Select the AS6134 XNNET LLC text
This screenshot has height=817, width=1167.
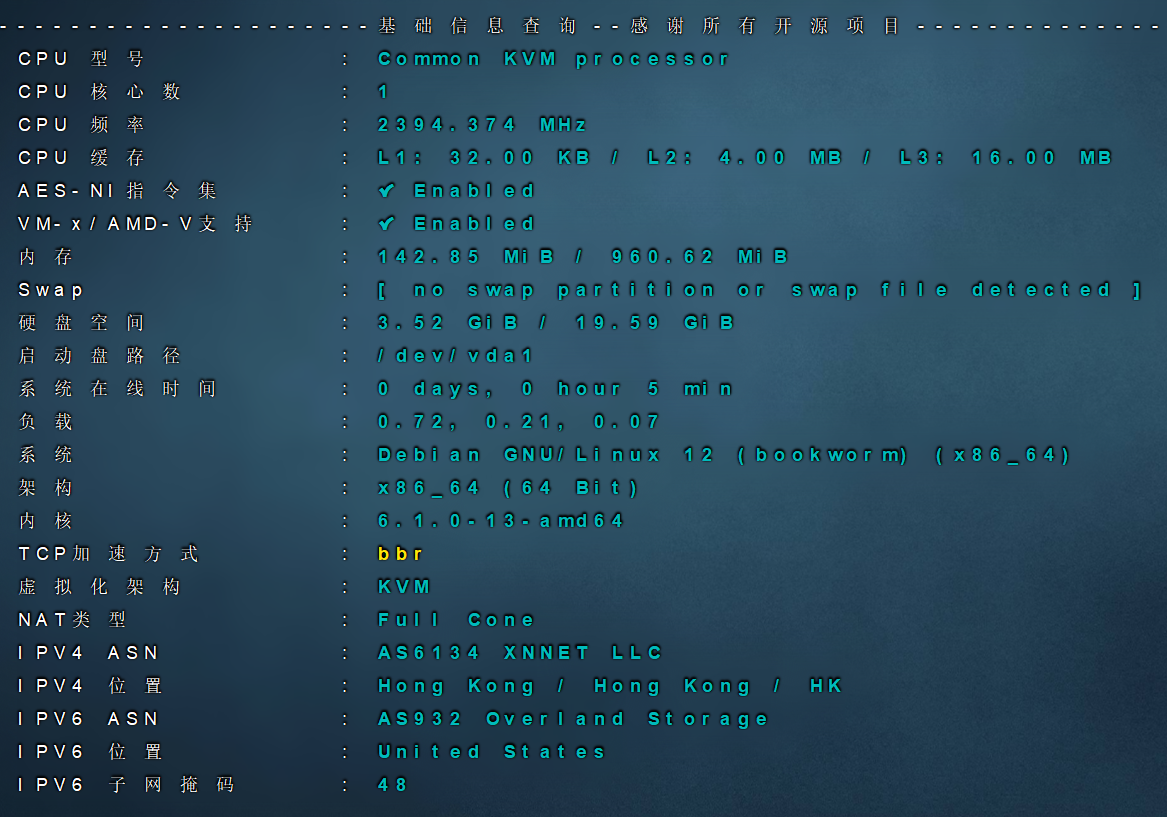[x=520, y=652]
